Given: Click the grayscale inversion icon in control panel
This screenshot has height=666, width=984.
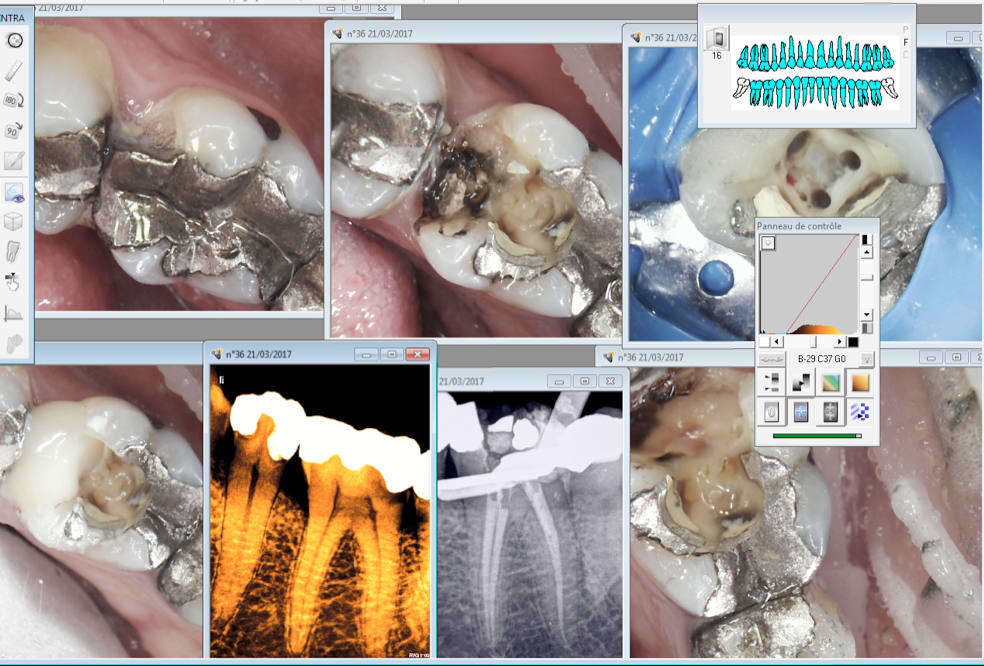Looking at the screenshot, I should [801, 382].
